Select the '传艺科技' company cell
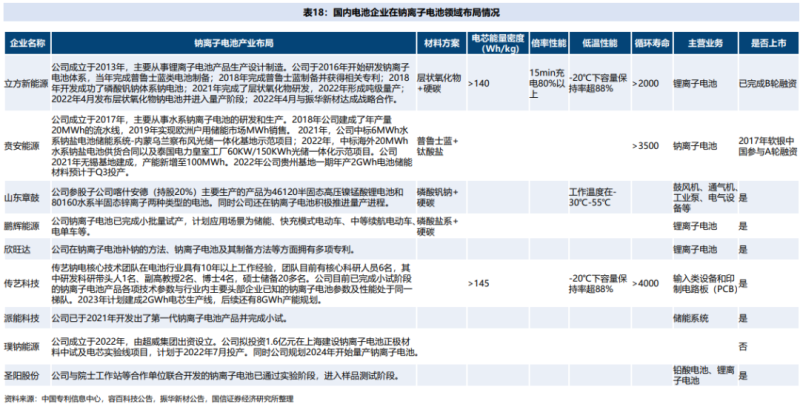The width and height of the screenshot is (800, 407). 28,283
